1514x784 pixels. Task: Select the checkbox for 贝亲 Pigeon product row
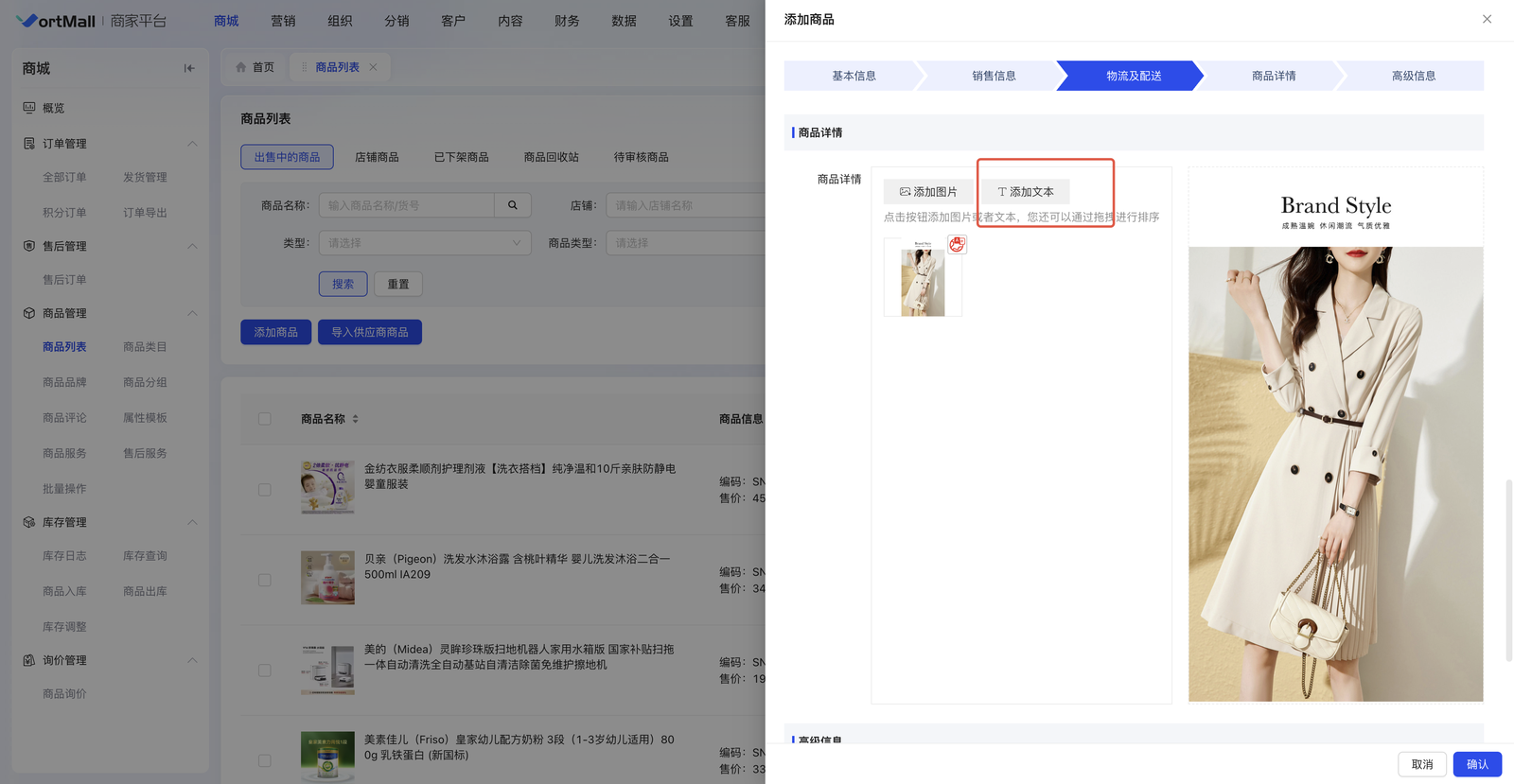(x=265, y=580)
